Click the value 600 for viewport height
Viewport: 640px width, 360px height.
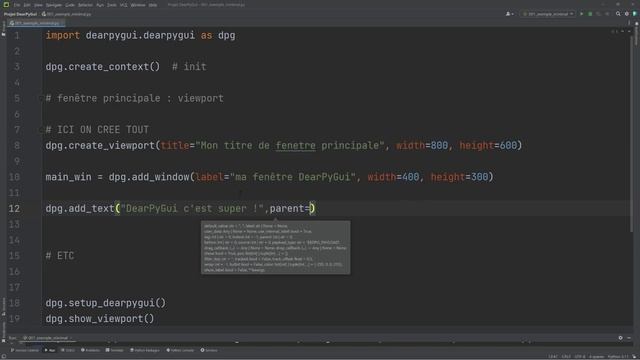[508, 146]
